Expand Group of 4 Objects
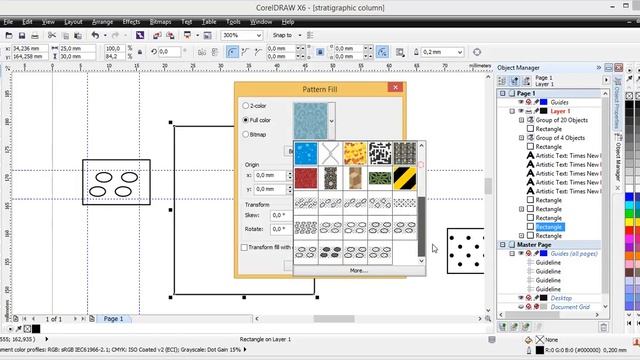Image resolution: width=640 pixels, height=360 pixels. click(x=521, y=138)
